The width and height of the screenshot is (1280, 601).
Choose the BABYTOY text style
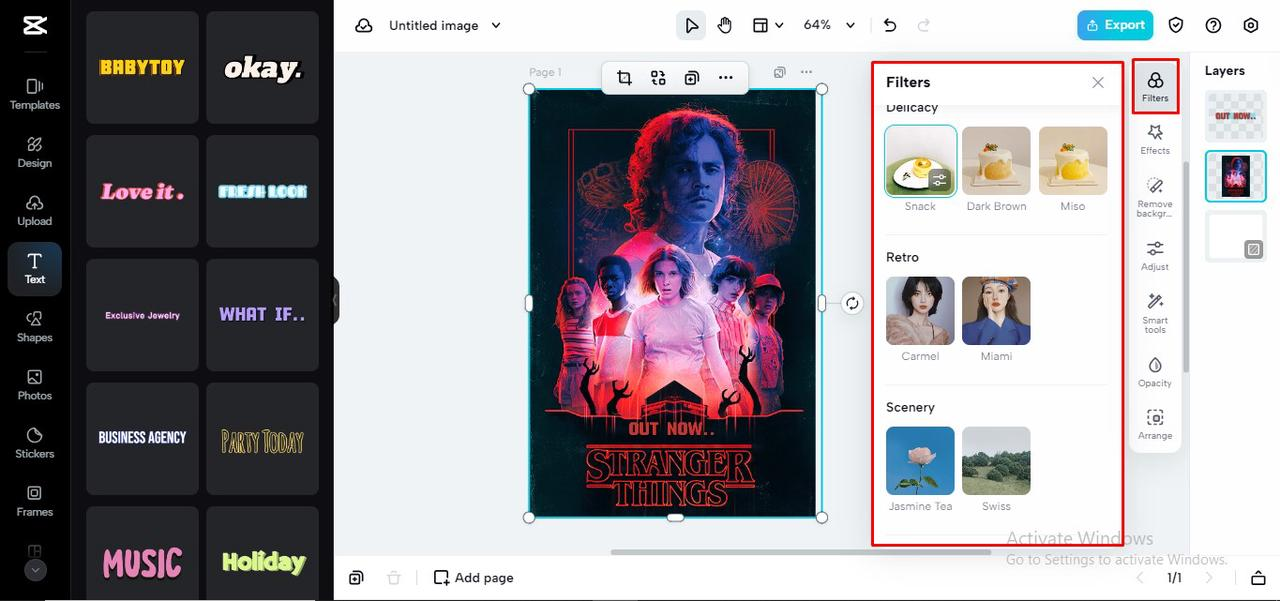pos(142,68)
